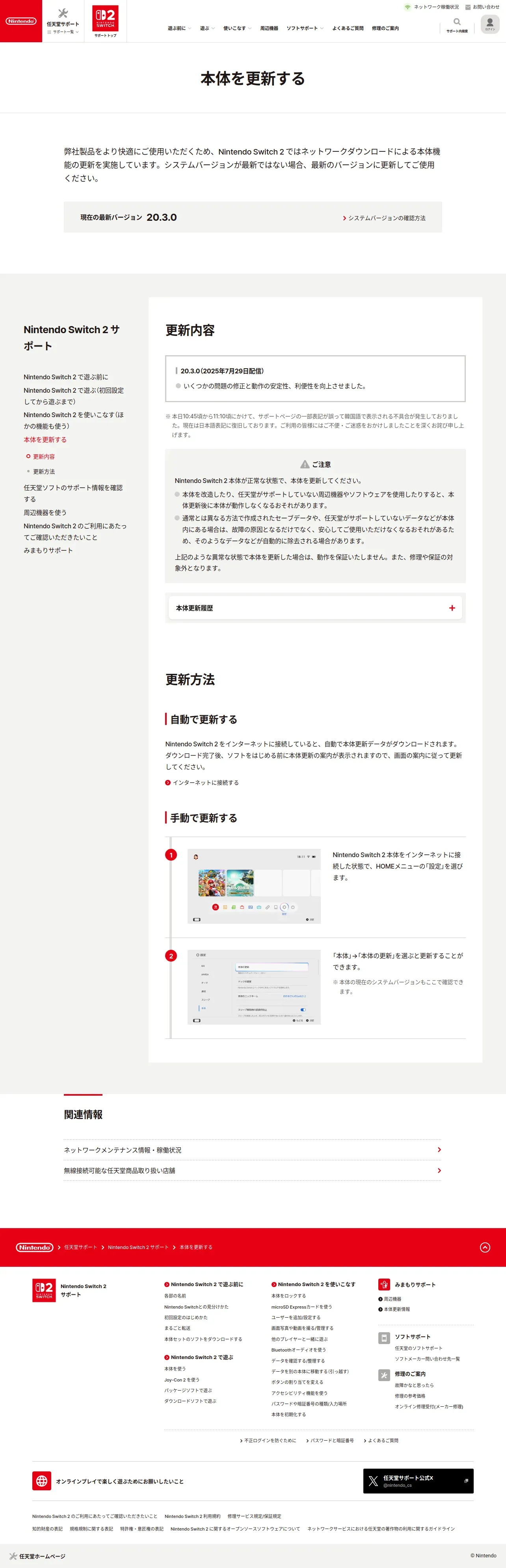
Task: Open footer link microSD Expressカードを使う
Action: point(301,1307)
